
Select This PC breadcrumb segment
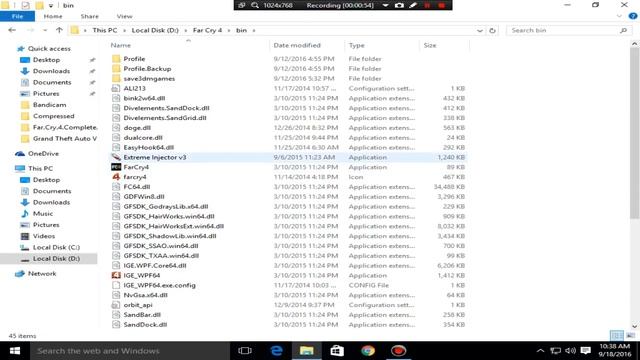pyautogui.click(x=104, y=30)
